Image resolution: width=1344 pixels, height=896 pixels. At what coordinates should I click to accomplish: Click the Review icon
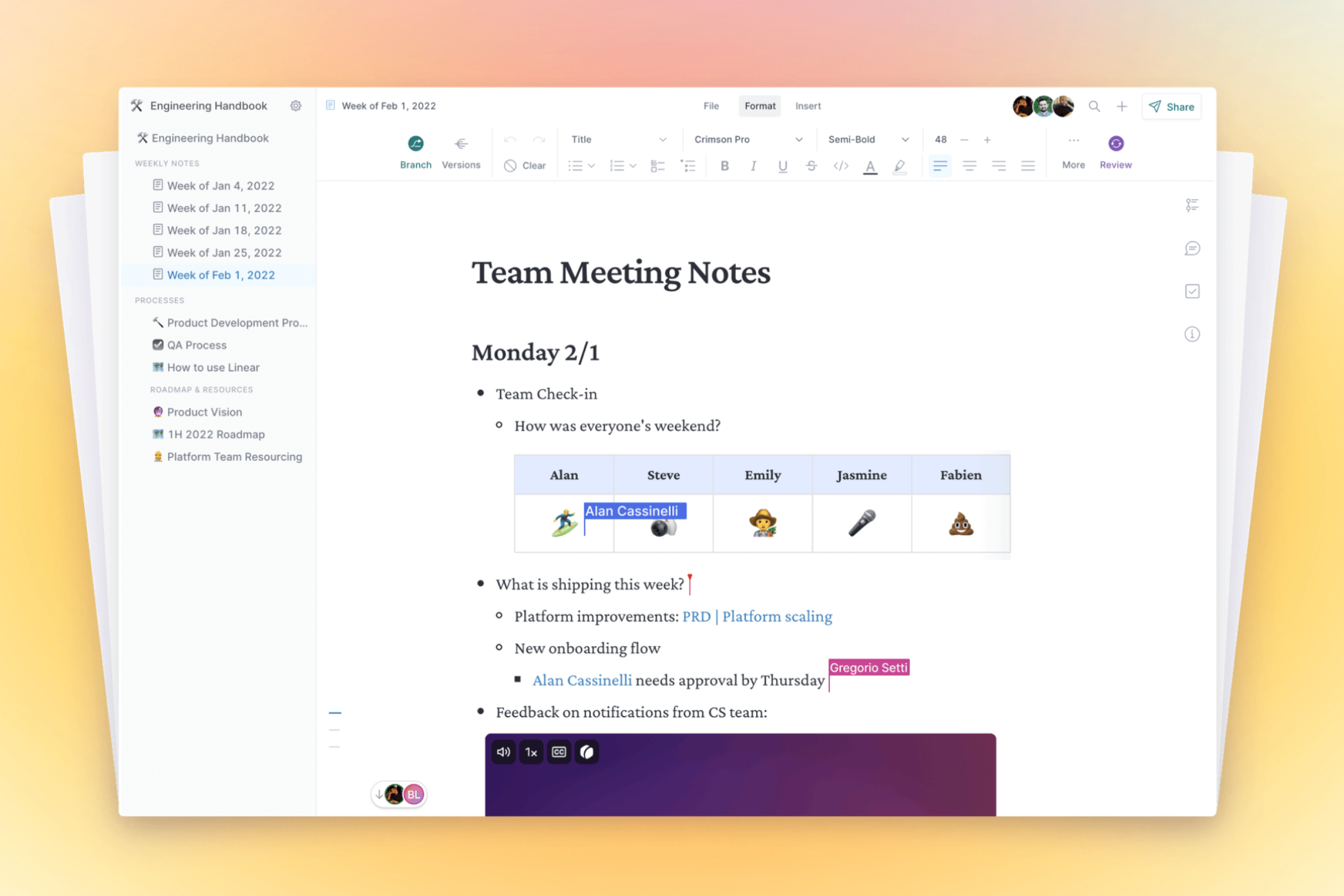point(1115,143)
